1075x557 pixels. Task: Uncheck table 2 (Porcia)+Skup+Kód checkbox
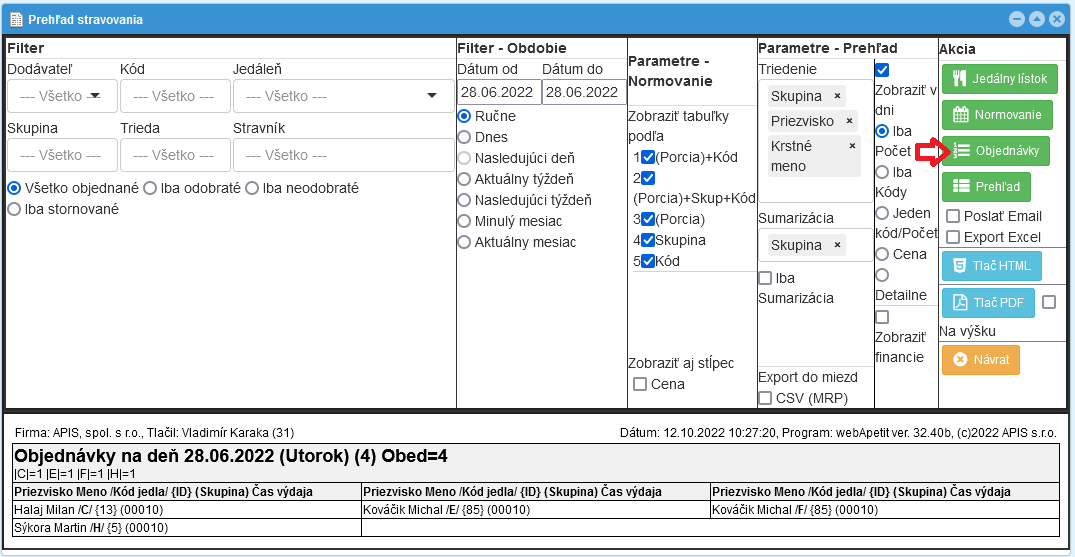(647, 178)
